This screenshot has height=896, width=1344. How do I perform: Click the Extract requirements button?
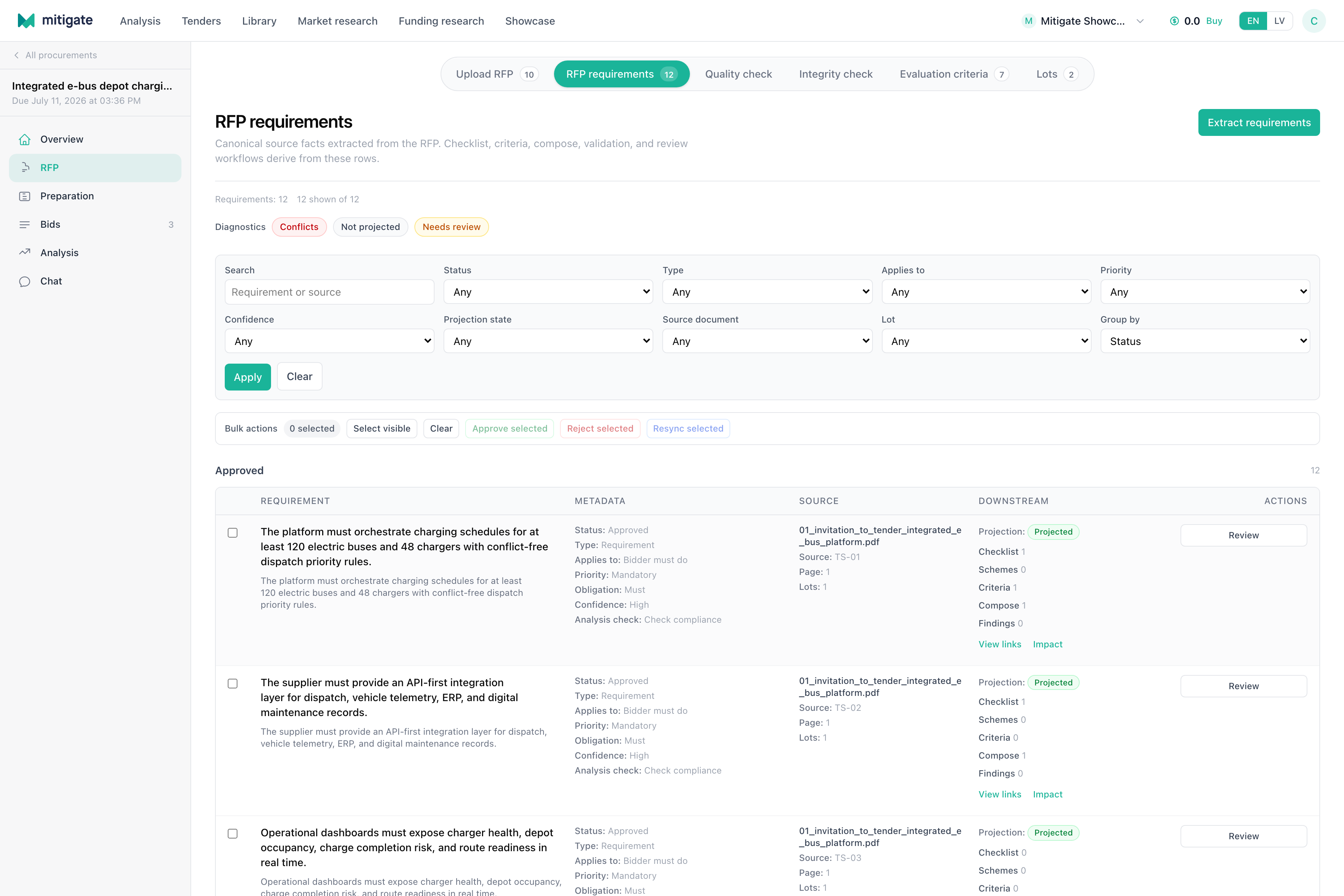pos(1259,122)
